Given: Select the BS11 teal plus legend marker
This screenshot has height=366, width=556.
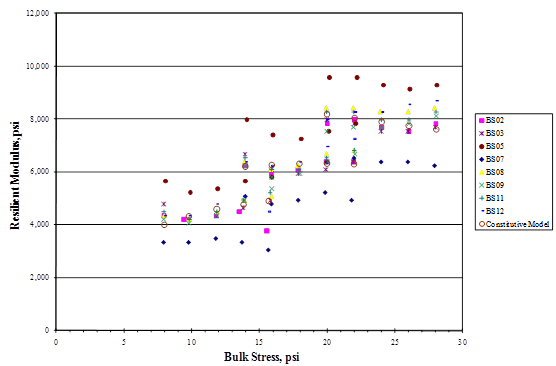Looking at the screenshot, I should [x=482, y=198].
